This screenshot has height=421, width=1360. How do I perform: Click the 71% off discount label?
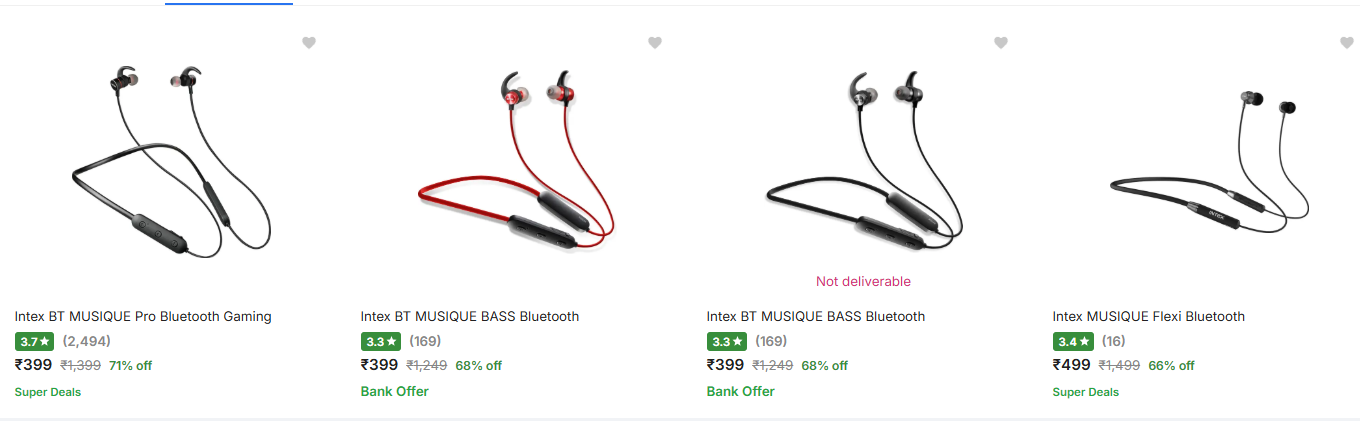130,365
